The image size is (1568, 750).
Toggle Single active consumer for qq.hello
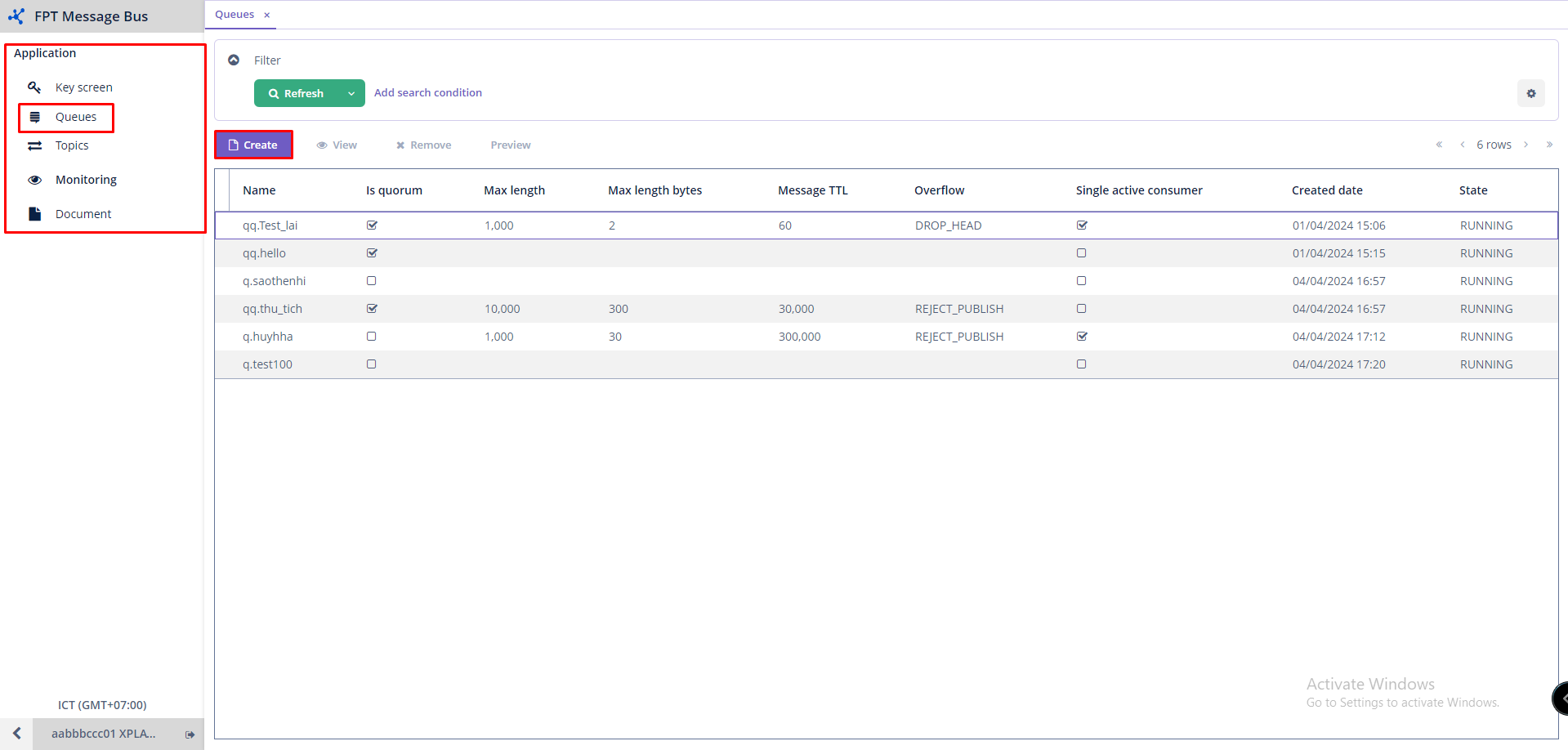coord(1081,253)
